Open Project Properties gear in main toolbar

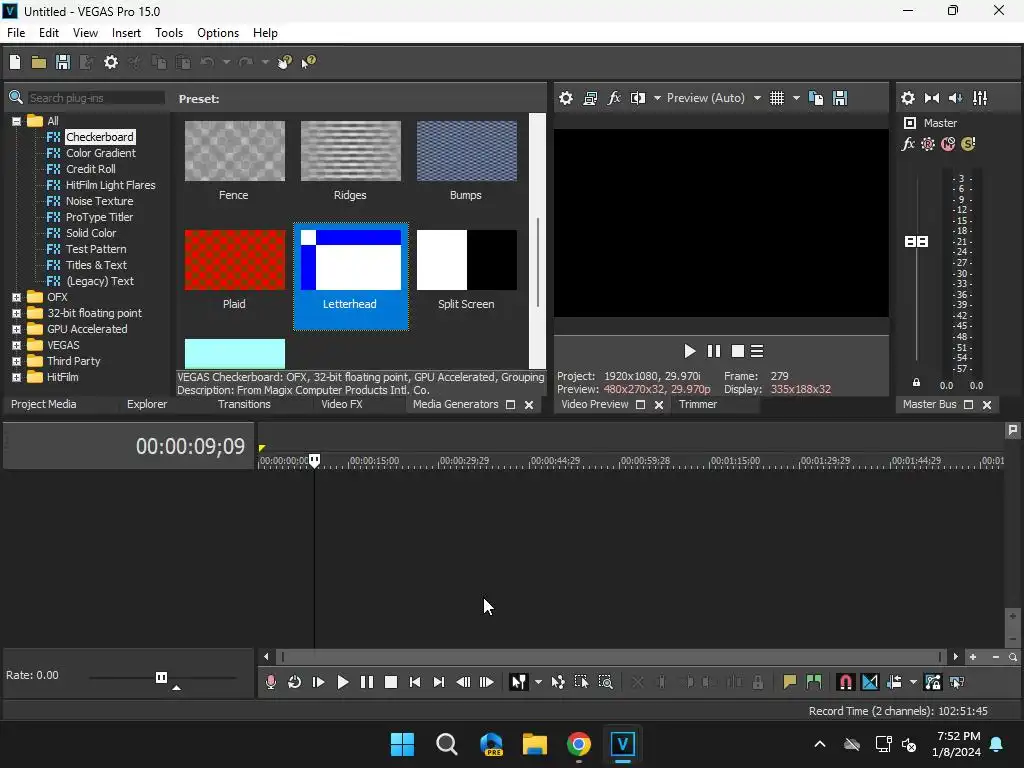pyautogui.click(x=111, y=62)
